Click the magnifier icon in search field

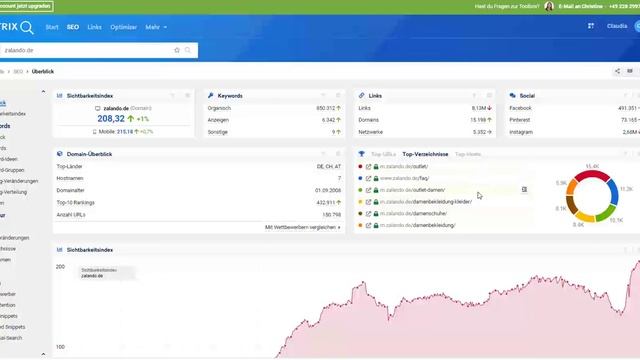188,50
